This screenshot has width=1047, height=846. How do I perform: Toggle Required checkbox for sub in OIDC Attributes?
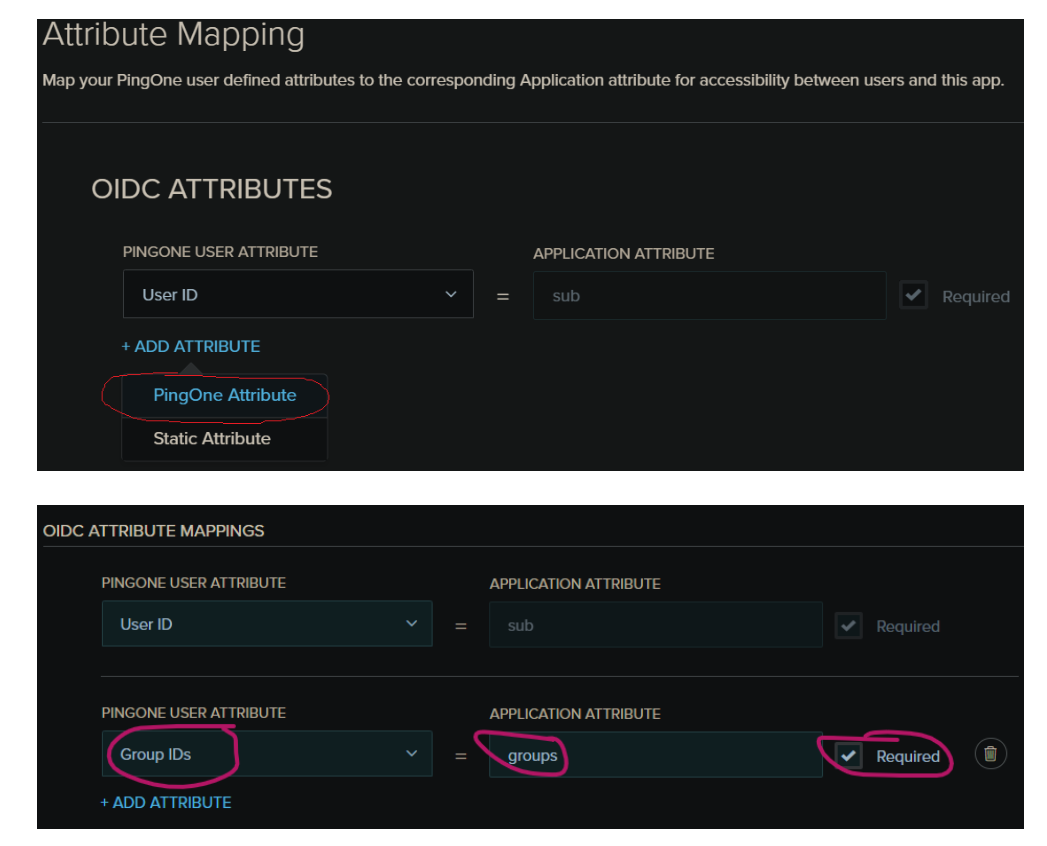(x=913, y=295)
